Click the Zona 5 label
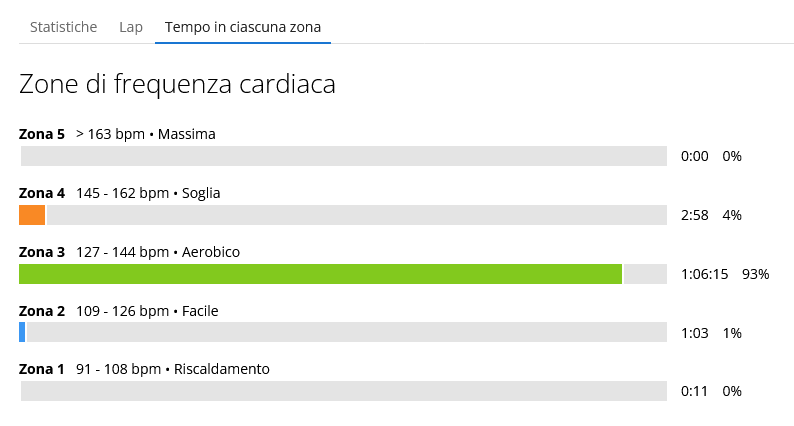The width and height of the screenshot is (794, 426). tap(42, 134)
